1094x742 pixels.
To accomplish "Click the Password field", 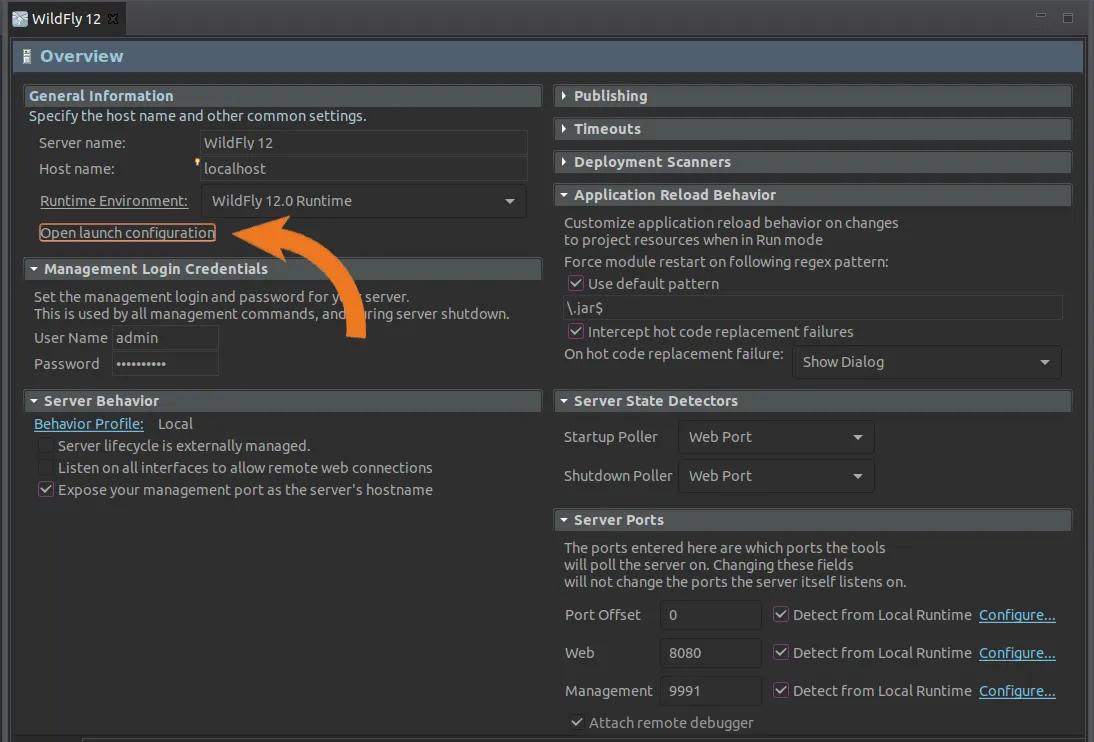I will pyautogui.click(x=165, y=364).
